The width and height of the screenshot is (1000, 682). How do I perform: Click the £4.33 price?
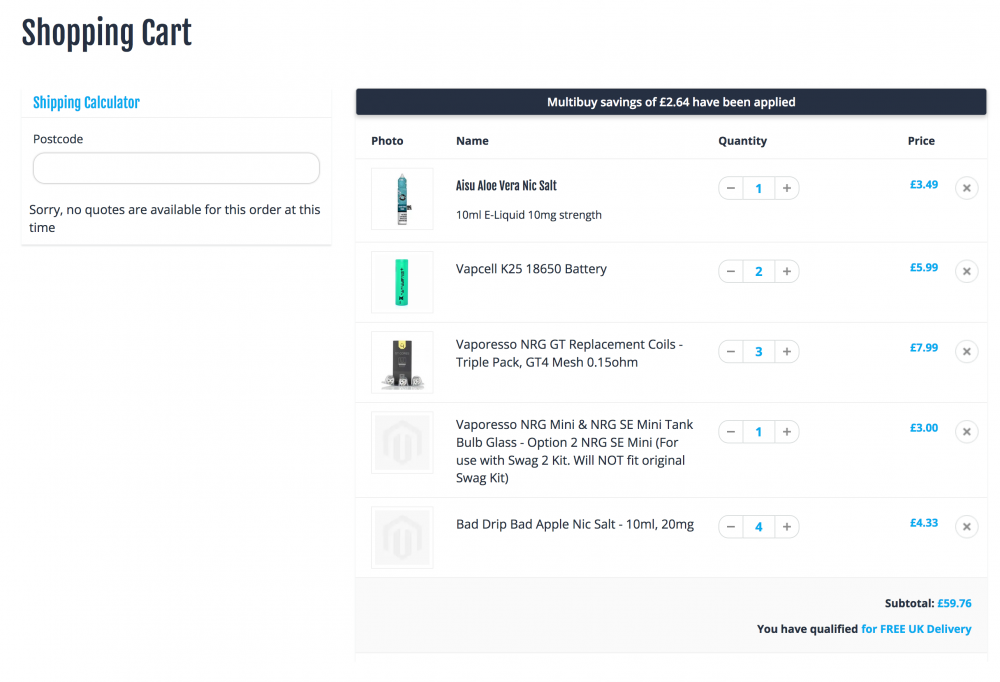coord(924,523)
